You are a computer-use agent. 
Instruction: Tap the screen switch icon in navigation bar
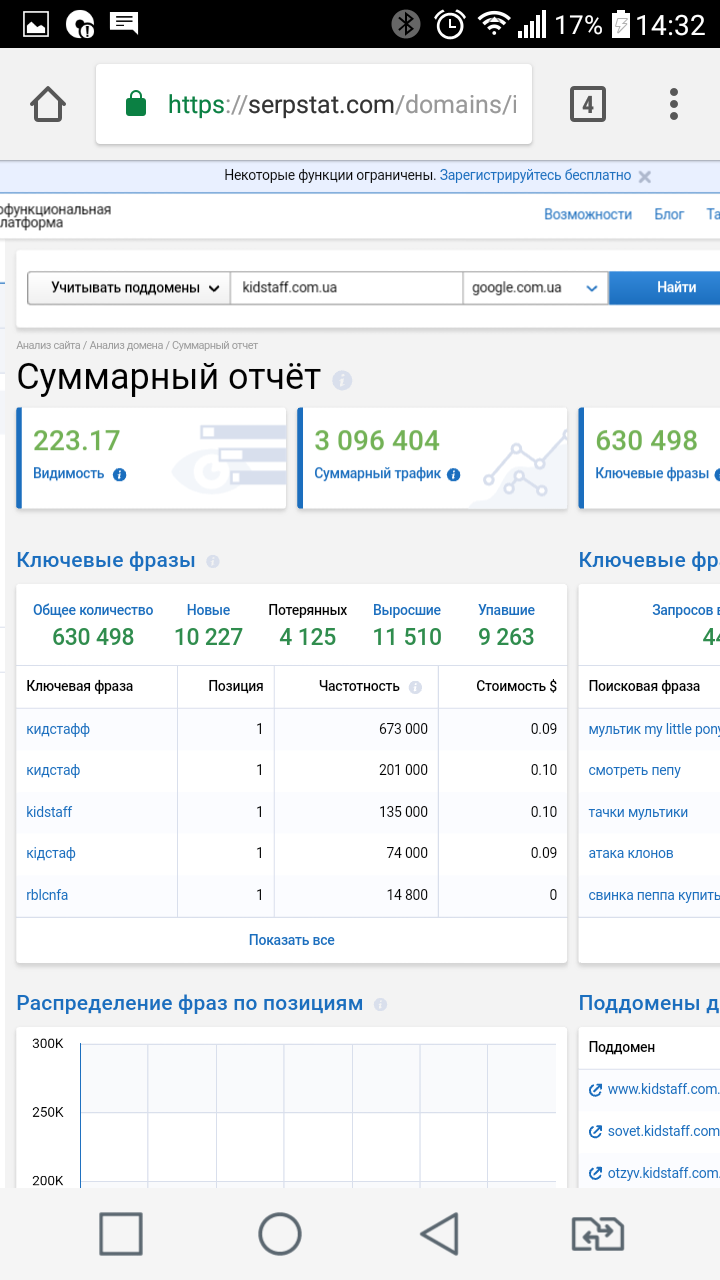coord(598,1234)
